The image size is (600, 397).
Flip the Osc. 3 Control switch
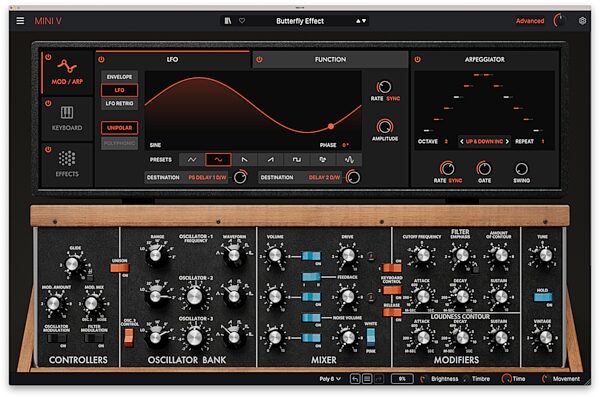click(129, 337)
